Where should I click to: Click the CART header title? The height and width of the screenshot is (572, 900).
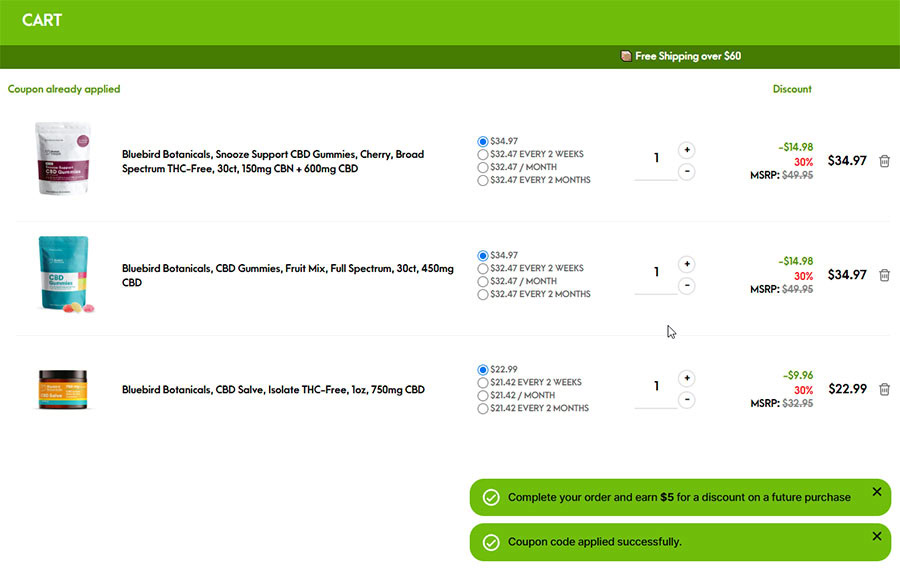42,20
